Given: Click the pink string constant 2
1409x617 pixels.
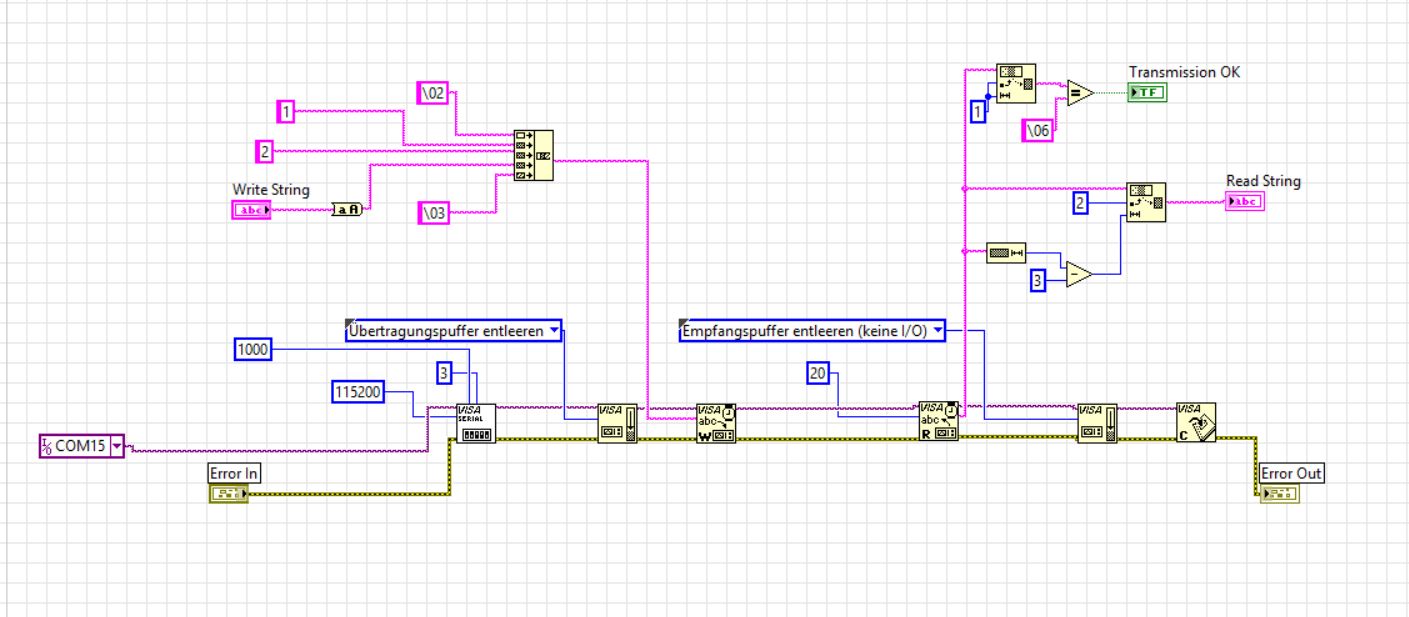Looking at the screenshot, I should coord(265,152).
